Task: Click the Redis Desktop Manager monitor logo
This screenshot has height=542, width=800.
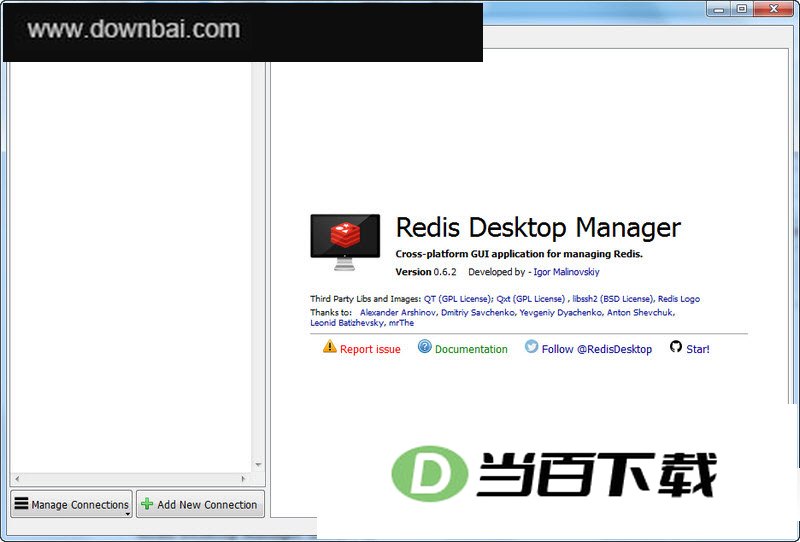Action: pyautogui.click(x=345, y=242)
